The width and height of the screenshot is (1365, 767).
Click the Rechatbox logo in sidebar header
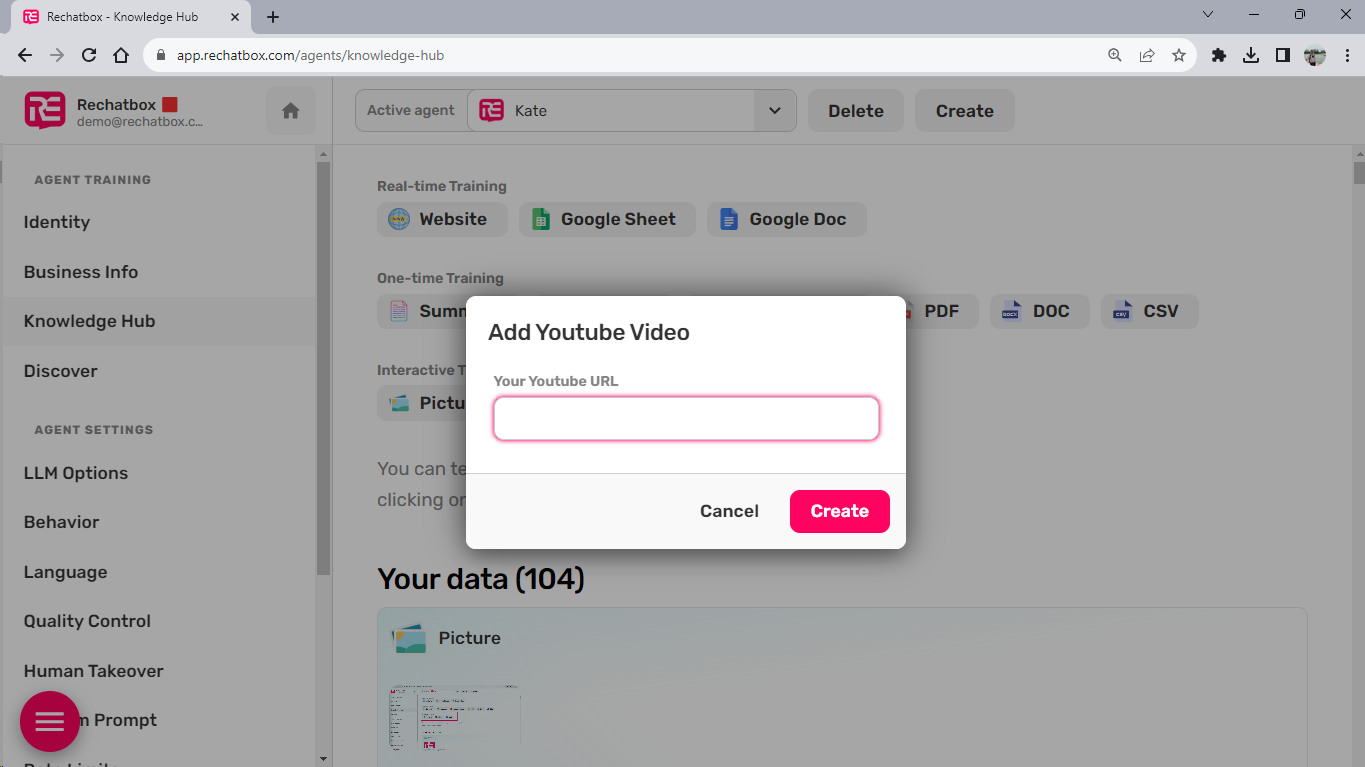click(x=45, y=111)
